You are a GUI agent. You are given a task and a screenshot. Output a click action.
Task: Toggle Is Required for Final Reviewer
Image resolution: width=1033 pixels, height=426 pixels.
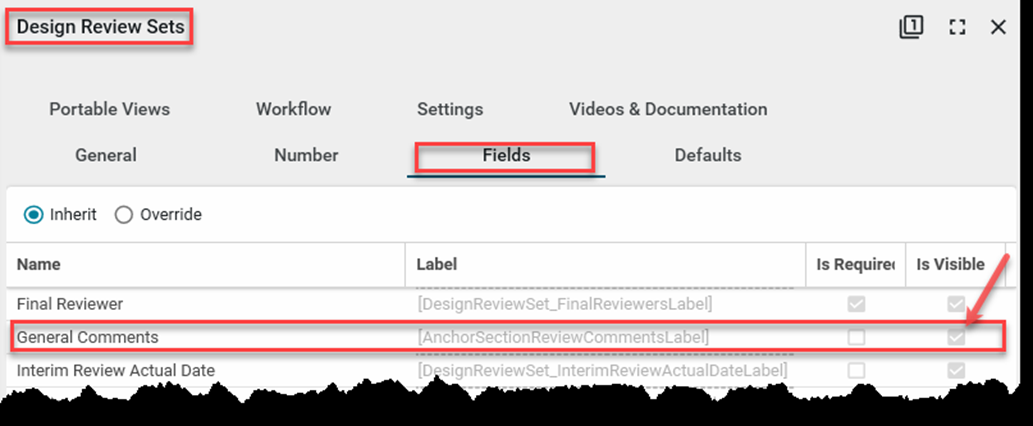(856, 304)
